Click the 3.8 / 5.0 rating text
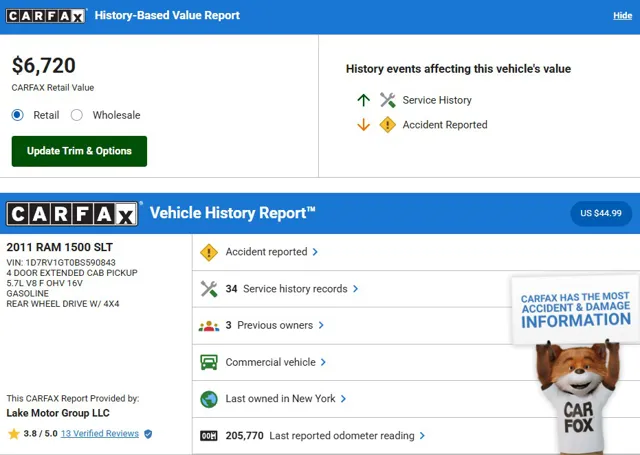This screenshot has height=455, width=640. point(40,433)
